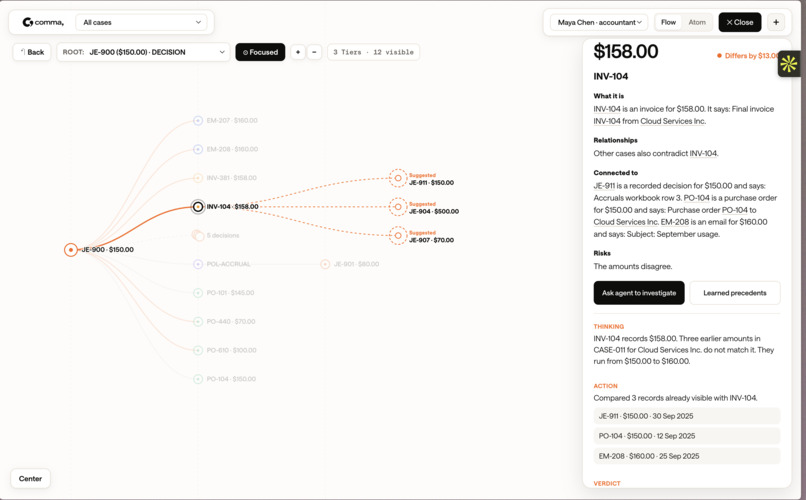Toggle the Focused mode button
The image size is (806, 500).
point(260,52)
